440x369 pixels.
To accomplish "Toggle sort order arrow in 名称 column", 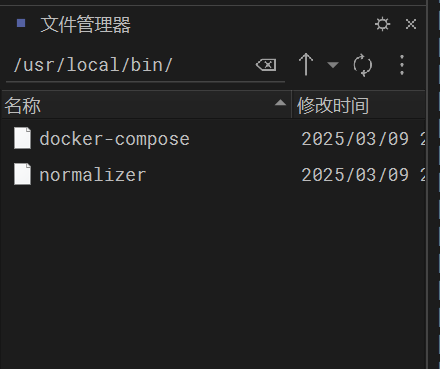I will pyautogui.click(x=280, y=103).
